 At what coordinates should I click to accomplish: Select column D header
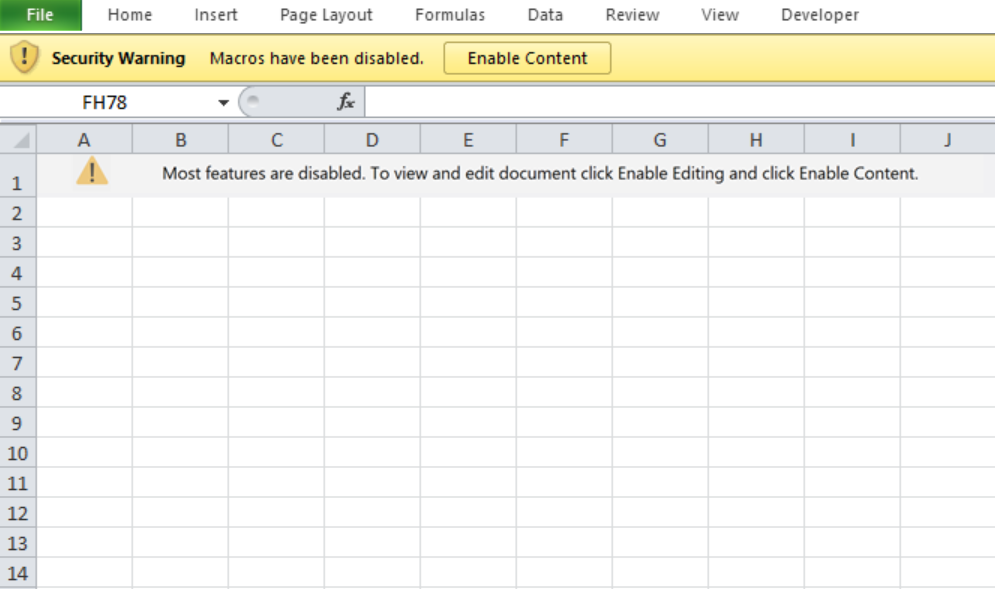tap(372, 140)
